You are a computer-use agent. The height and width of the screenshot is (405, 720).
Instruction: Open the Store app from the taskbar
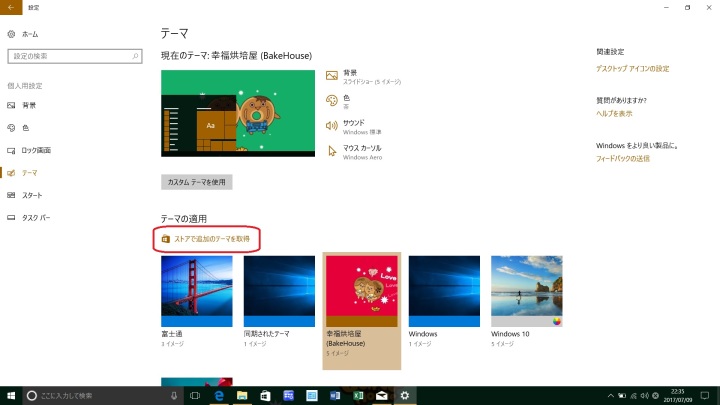pyautogui.click(x=265, y=395)
